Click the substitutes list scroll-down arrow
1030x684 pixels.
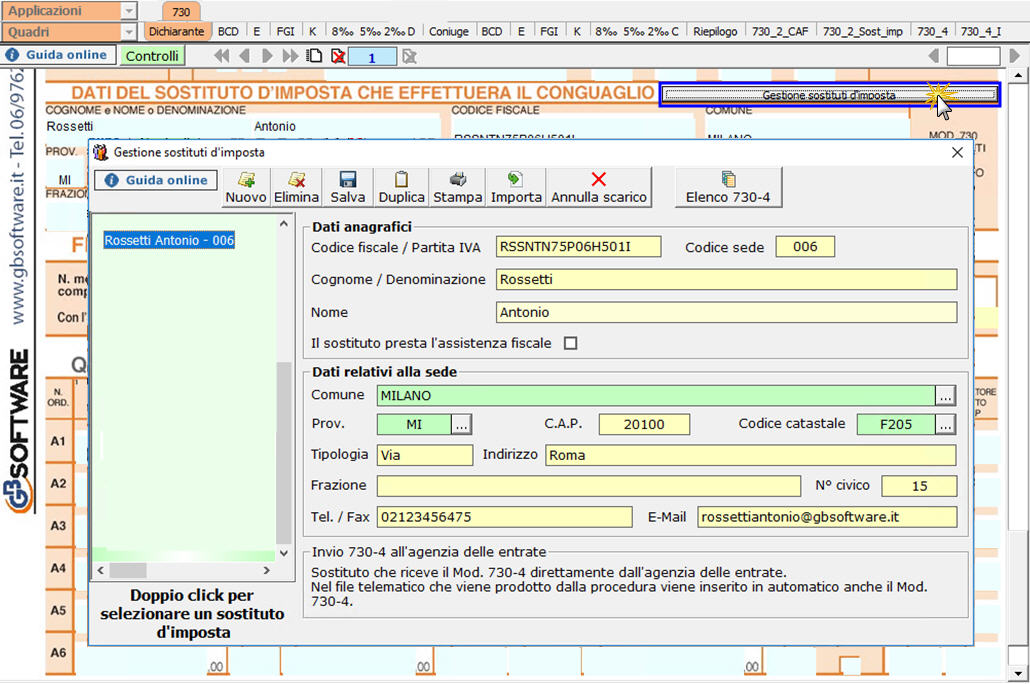click(284, 553)
